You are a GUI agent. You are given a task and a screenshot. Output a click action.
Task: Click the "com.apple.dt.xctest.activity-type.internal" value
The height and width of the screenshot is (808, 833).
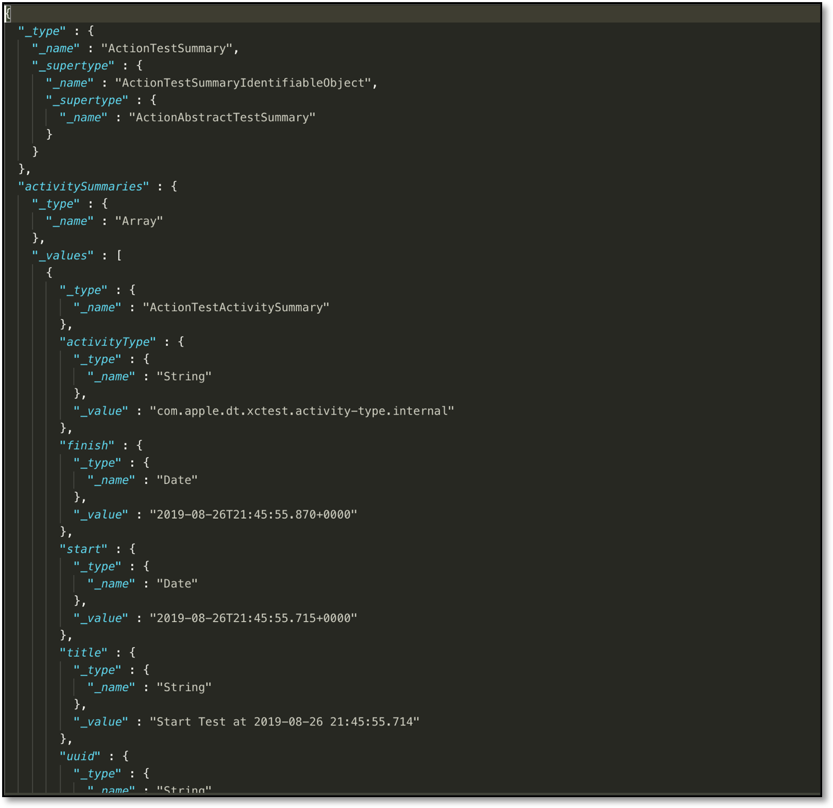point(301,411)
